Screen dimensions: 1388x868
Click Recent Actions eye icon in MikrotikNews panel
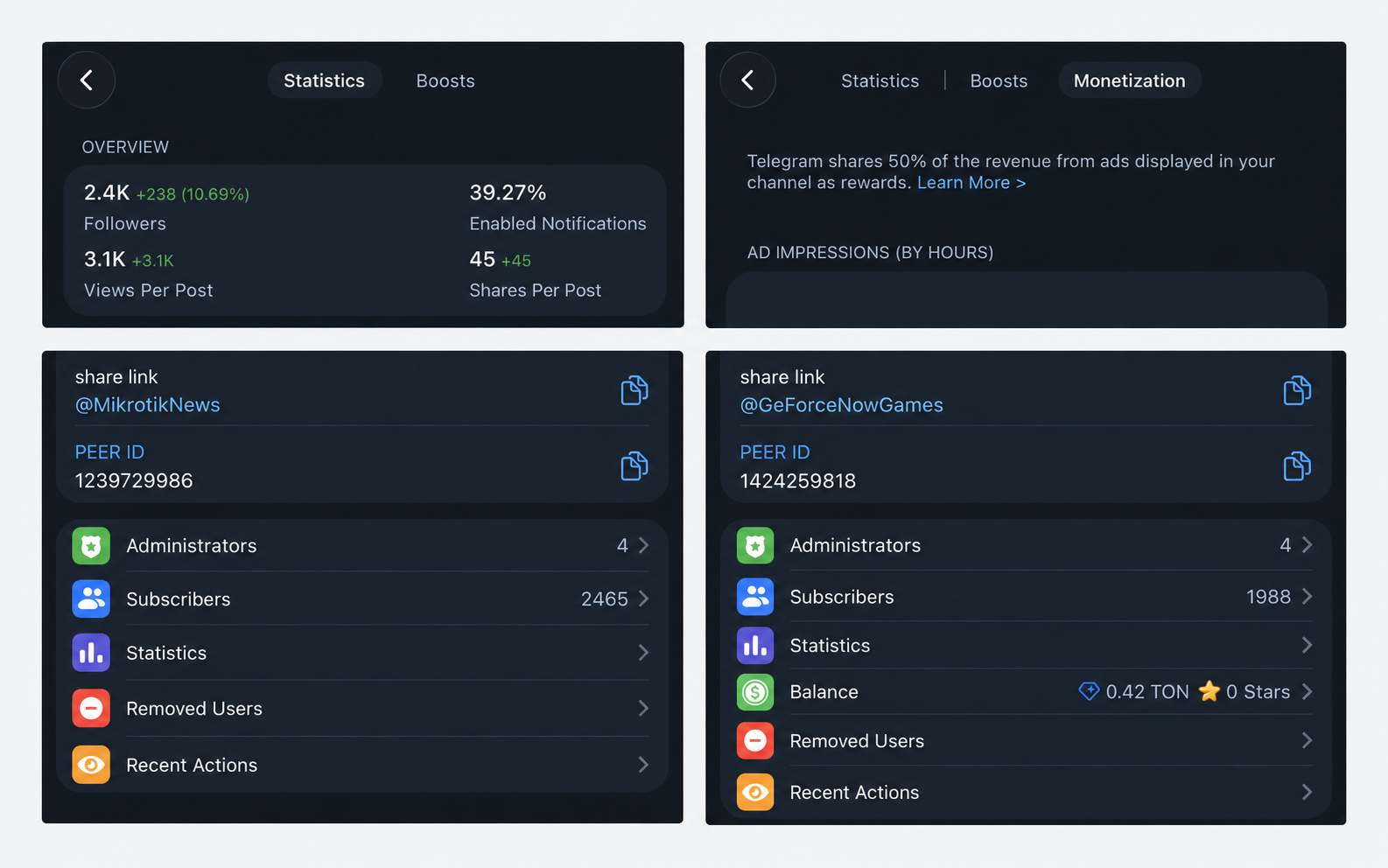click(x=91, y=765)
